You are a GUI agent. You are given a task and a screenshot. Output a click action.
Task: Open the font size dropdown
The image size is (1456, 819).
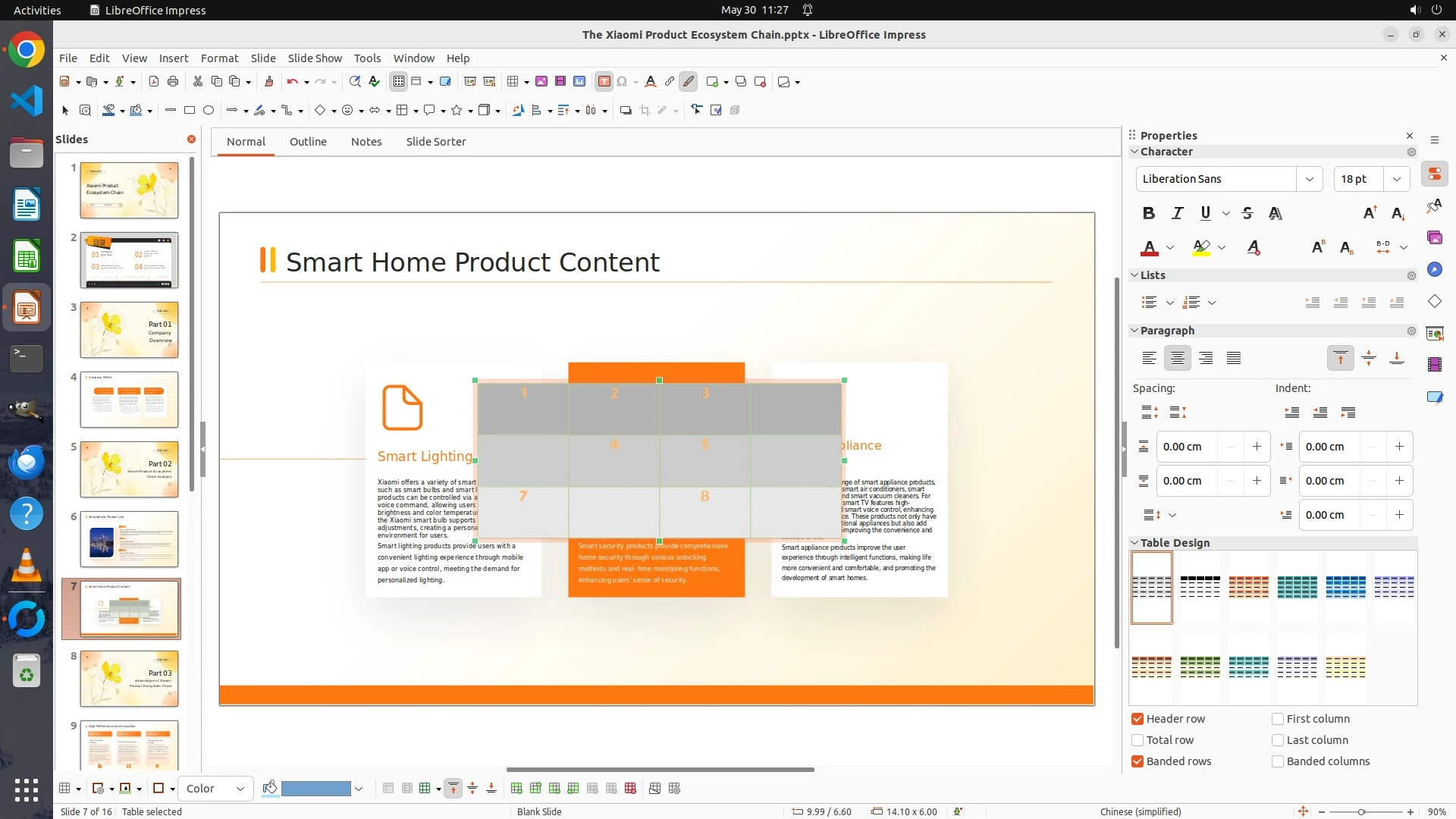[1396, 179]
